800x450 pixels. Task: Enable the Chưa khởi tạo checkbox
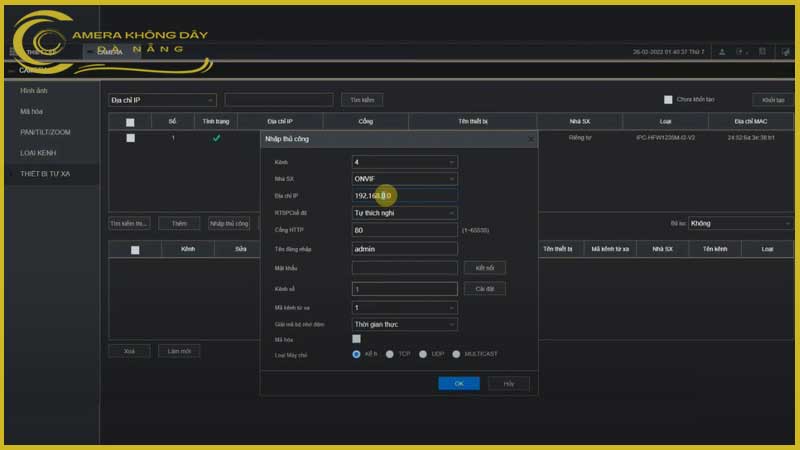point(668,100)
